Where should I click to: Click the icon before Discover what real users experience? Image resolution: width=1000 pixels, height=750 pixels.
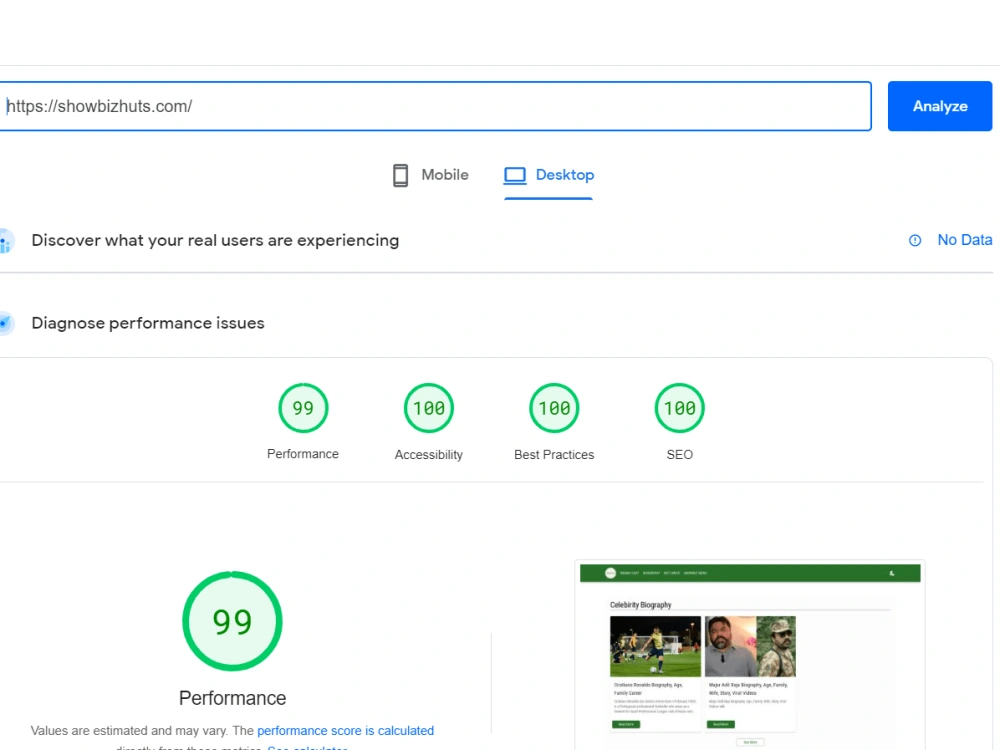(x=5, y=240)
